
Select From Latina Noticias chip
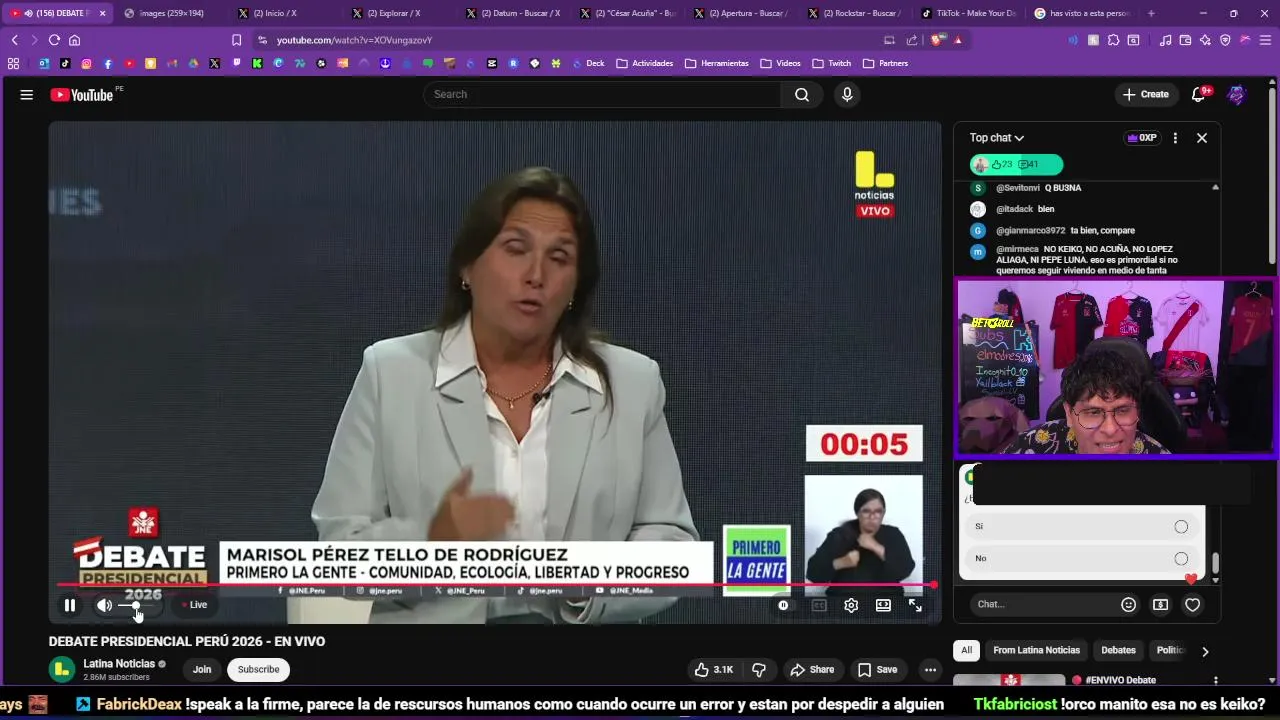tap(1036, 650)
